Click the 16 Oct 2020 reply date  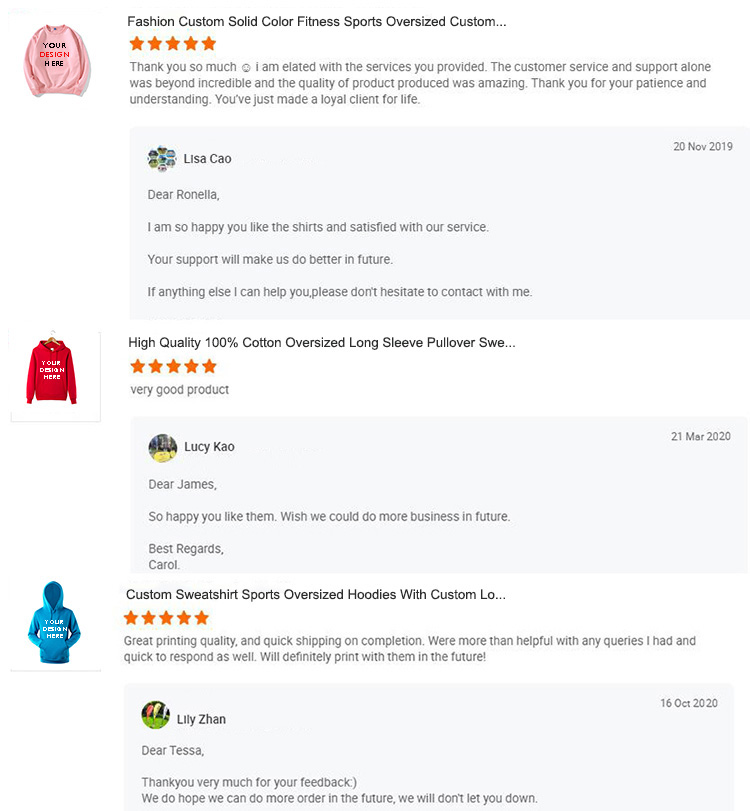click(x=689, y=704)
